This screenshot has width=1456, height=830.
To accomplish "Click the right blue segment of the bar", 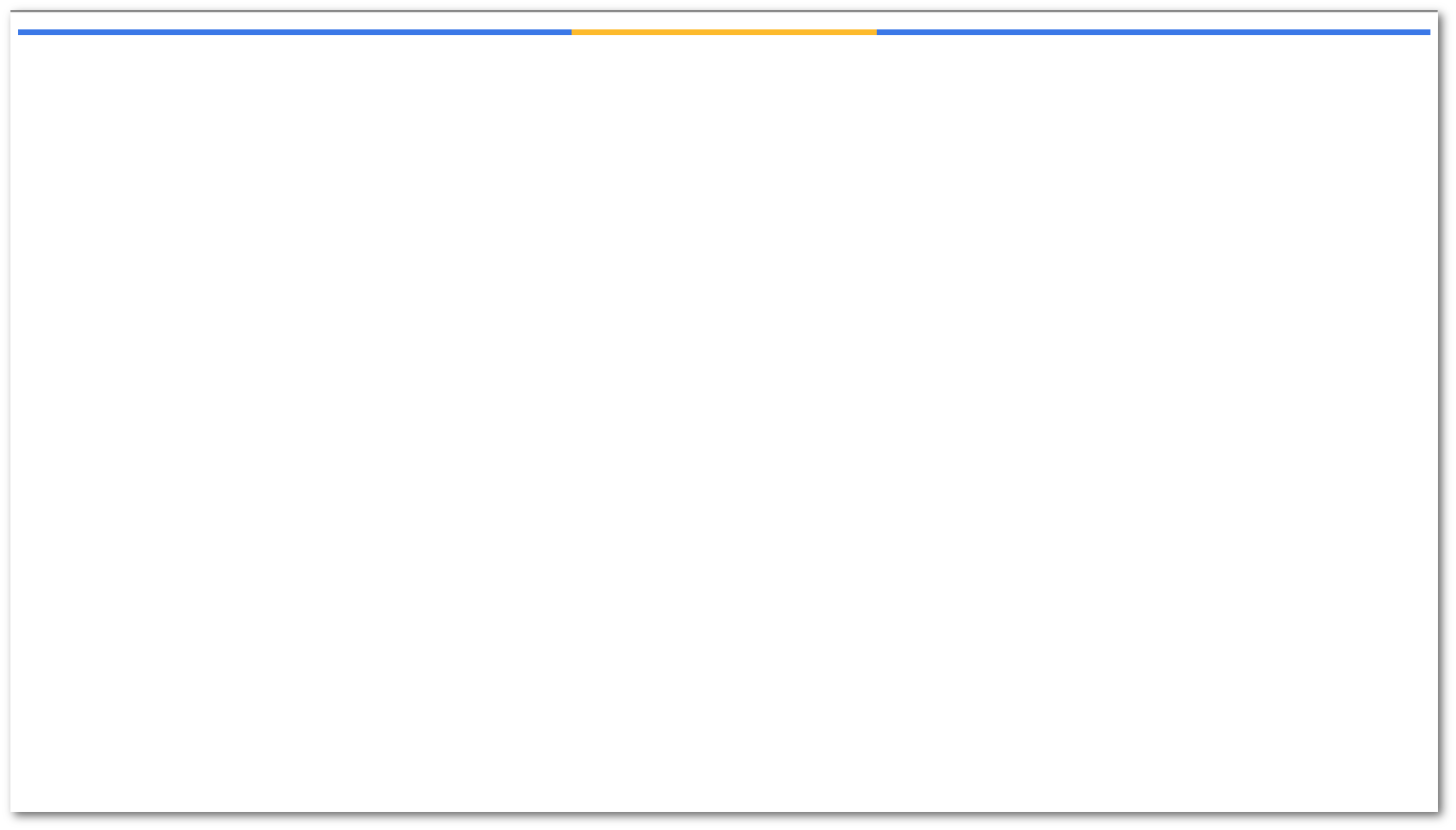I will [x=1154, y=32].
